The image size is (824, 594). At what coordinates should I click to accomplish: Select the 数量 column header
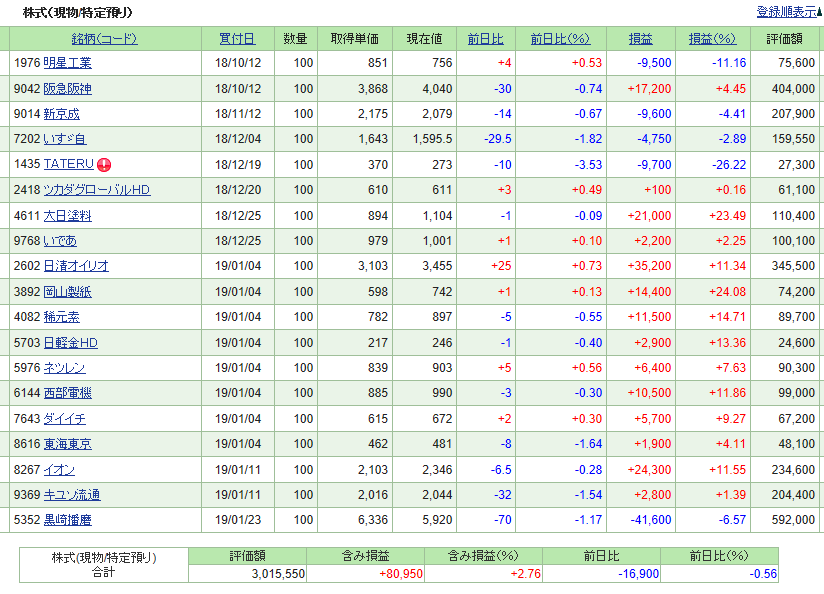click(295, 39)
